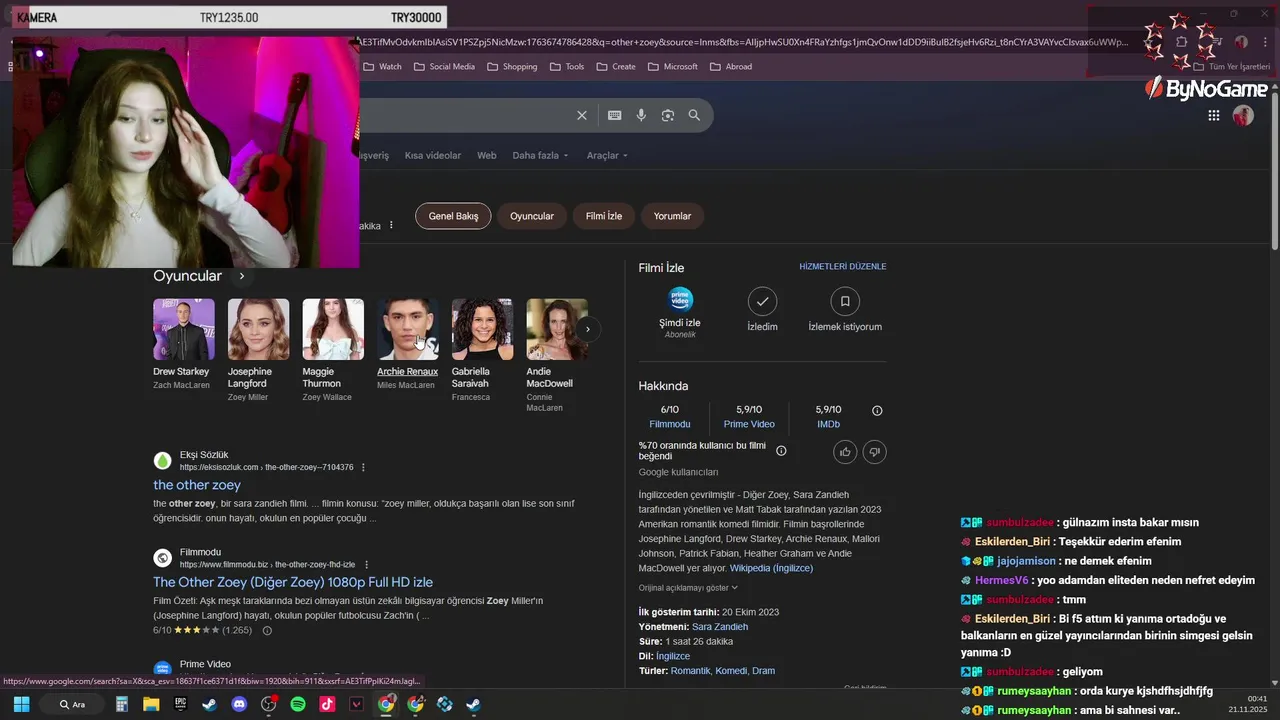Select Genel Bakış chip
The image size is (1280, 720).
tap(453, 216)
